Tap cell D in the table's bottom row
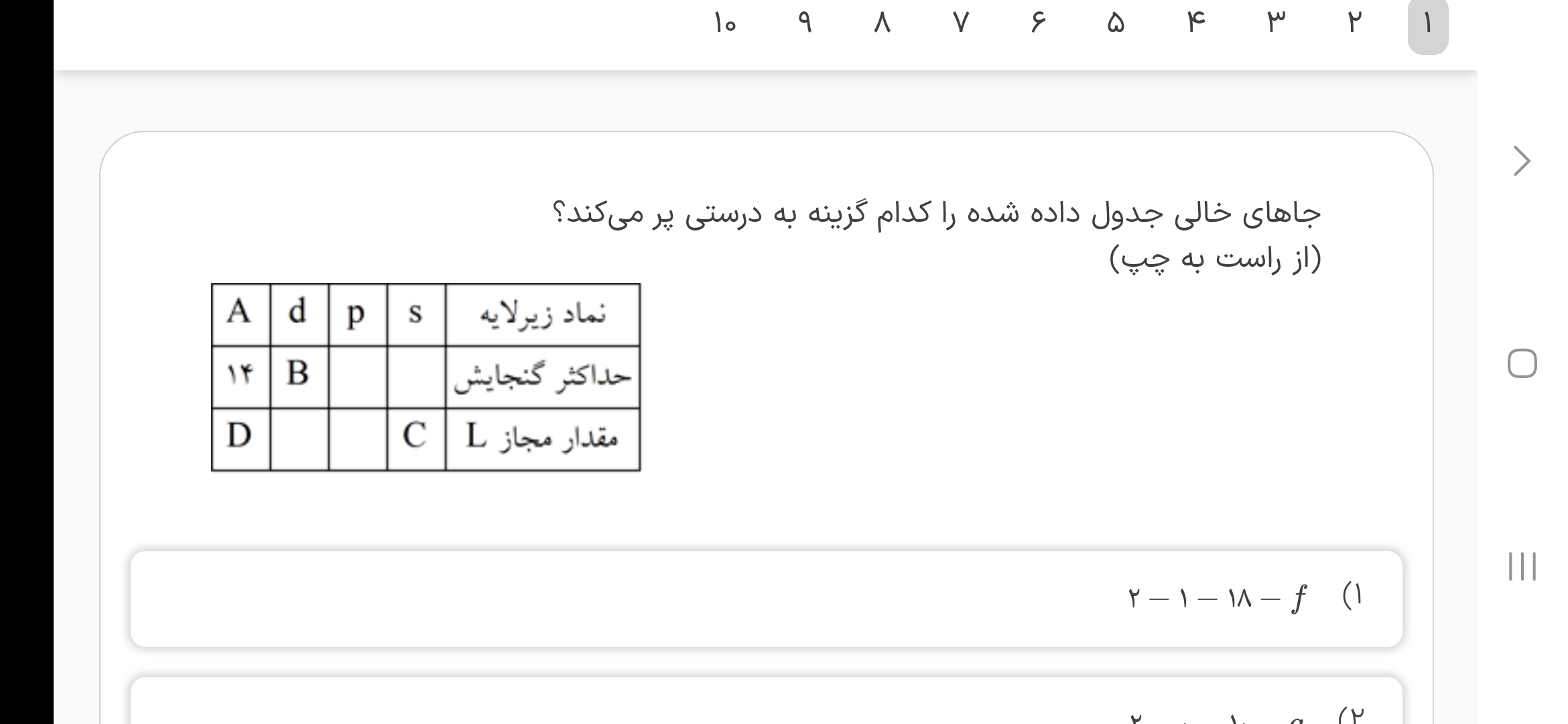 240,438
